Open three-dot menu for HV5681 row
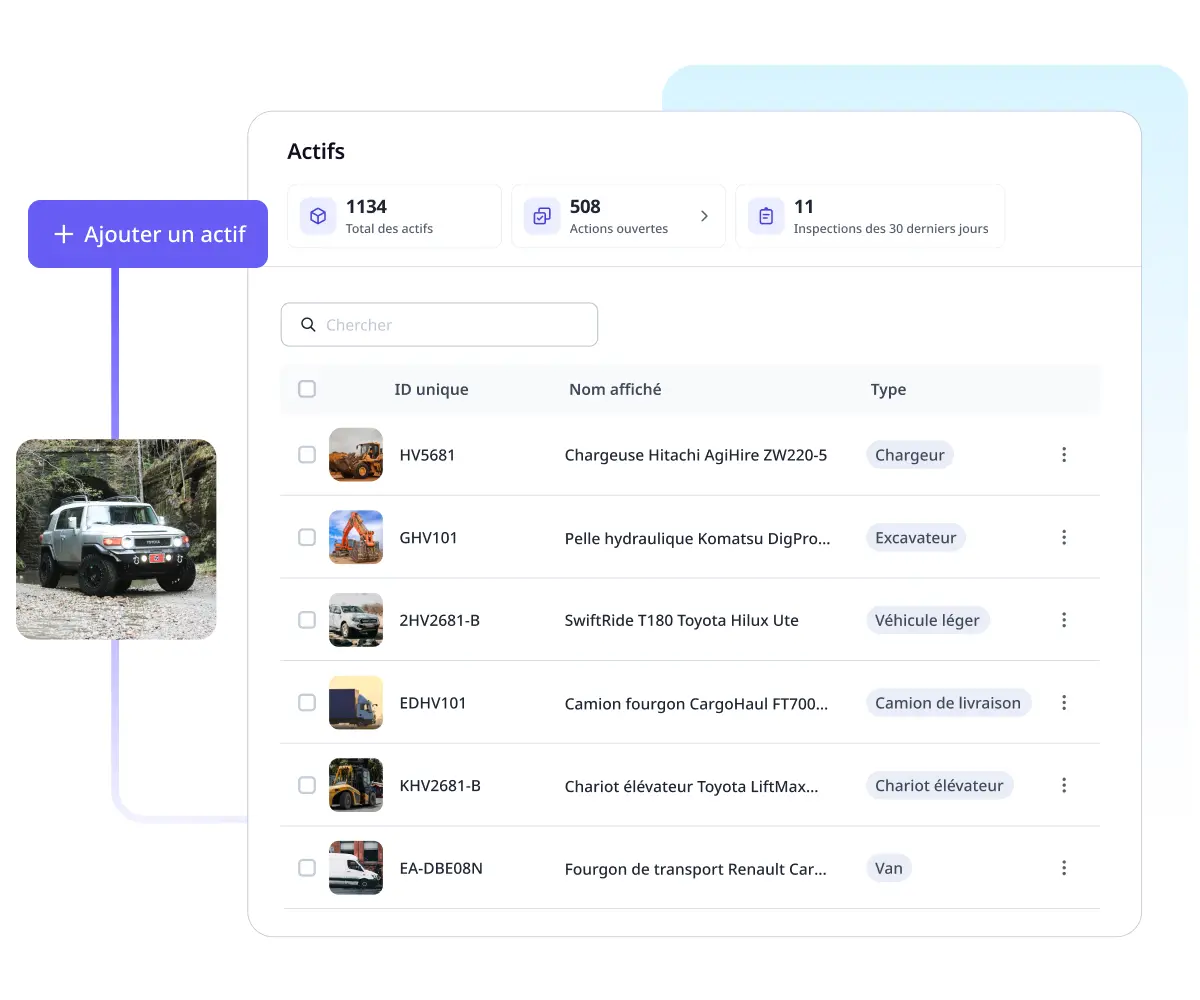Screen dimensions: 1200x1000 (x=1063, y=455)
